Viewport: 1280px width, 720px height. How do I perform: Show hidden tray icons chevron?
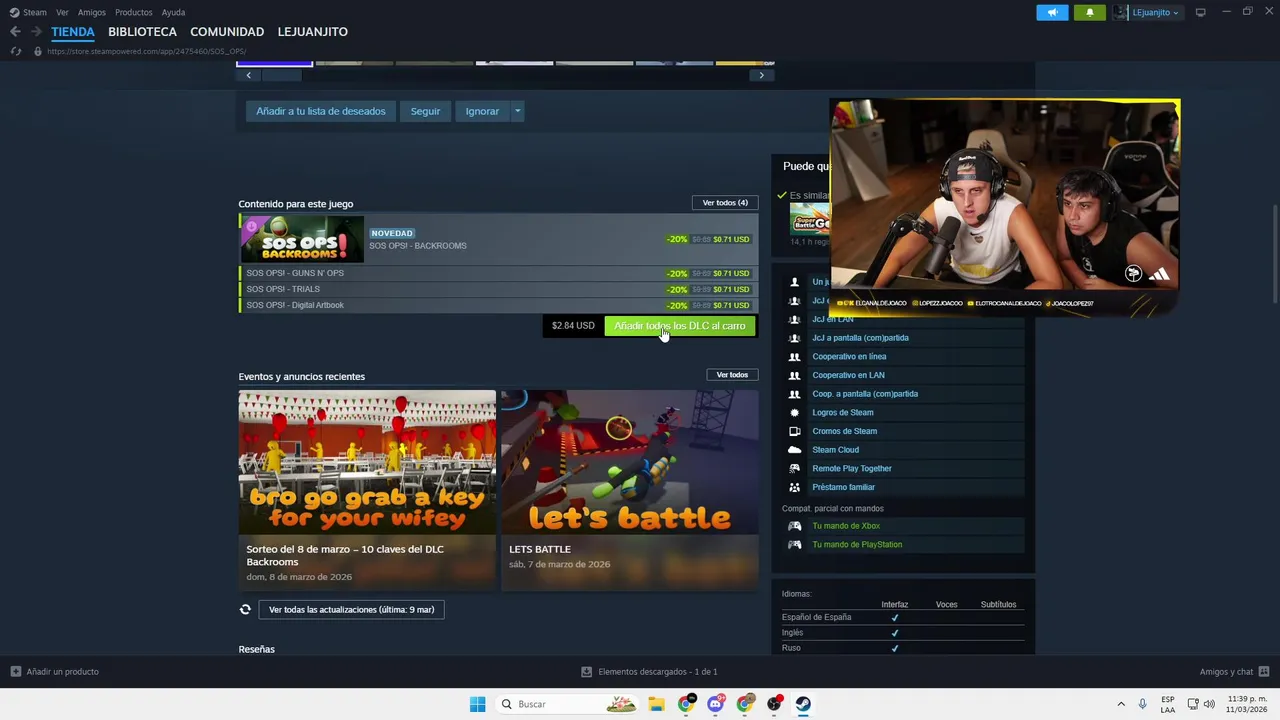pos(1121,704)
